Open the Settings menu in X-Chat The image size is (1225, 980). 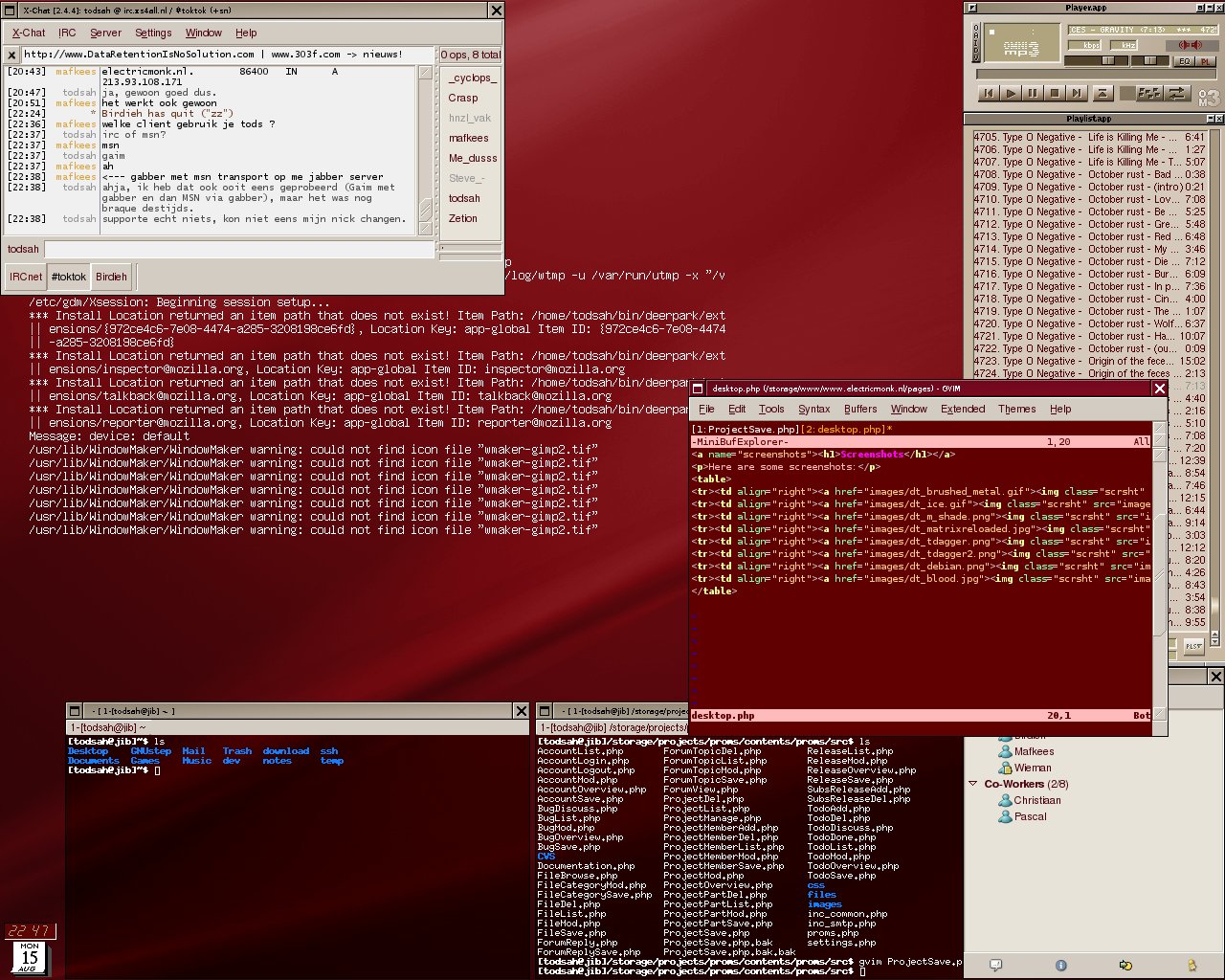pyautogui.click(x=153, y=33)
